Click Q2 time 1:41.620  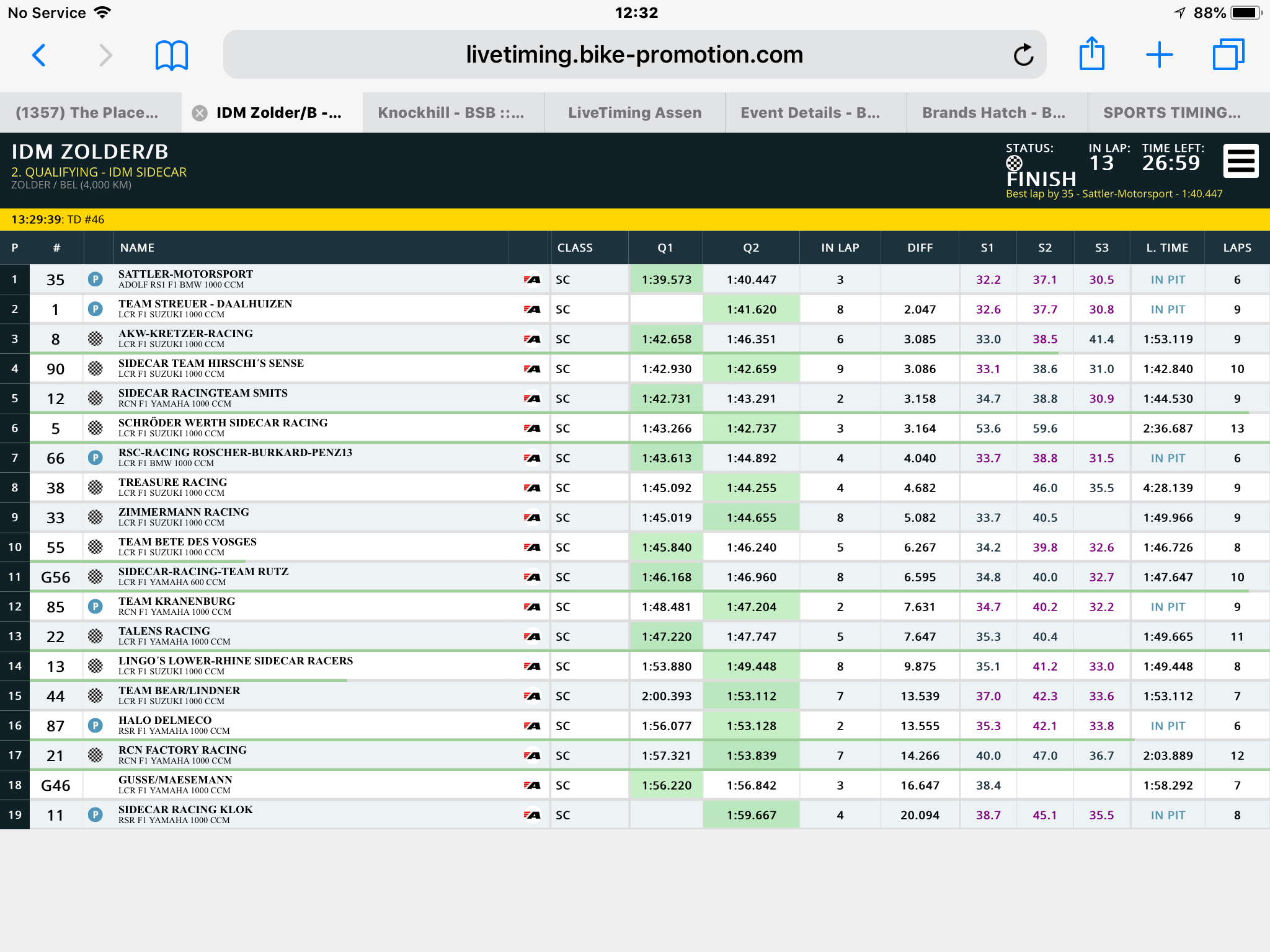coord(751,309)
